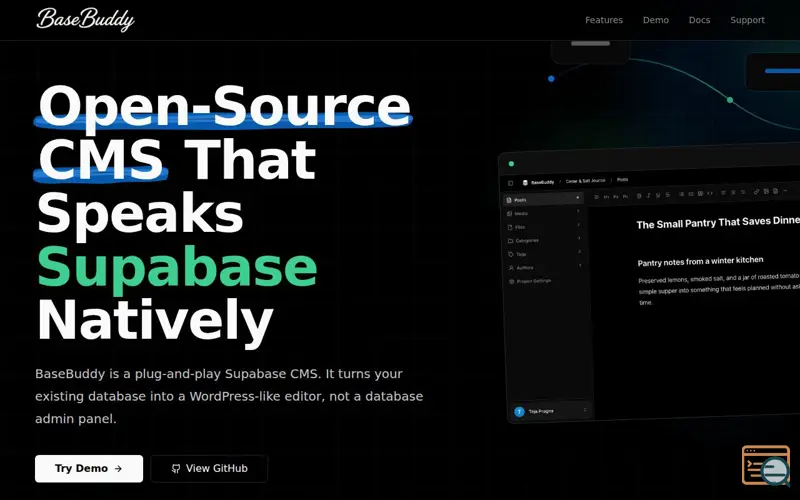Click the align-center icon in editor toolbar
Image resolution: width=800 pixels, height=500 pixels.
click(733, 192)
